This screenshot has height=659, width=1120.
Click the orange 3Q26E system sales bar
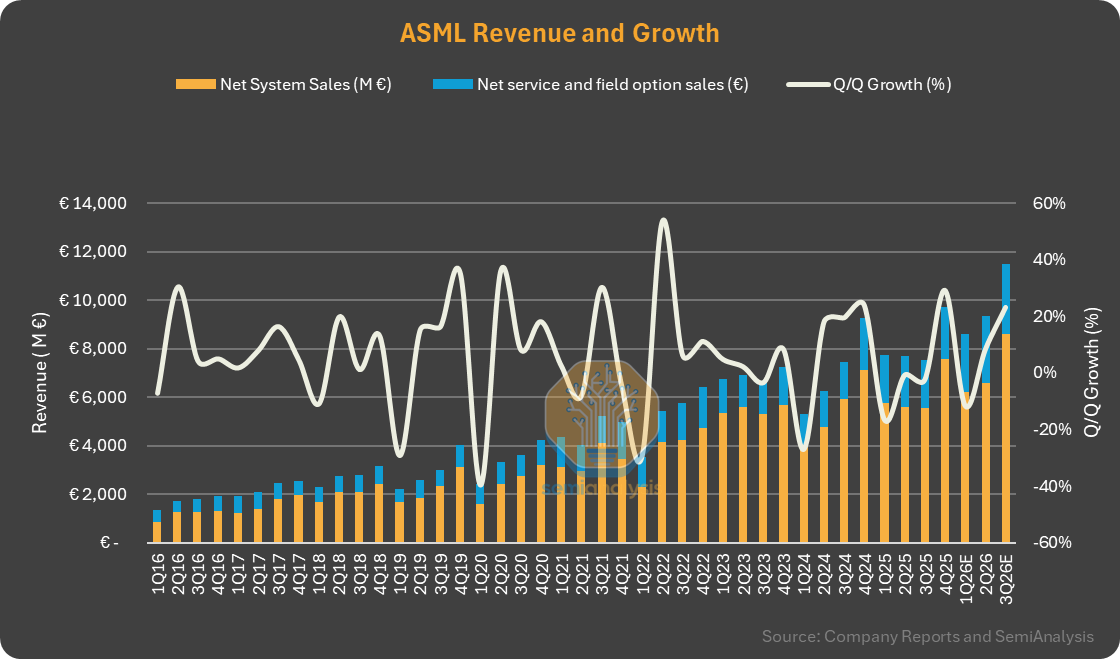point(1006,438)
